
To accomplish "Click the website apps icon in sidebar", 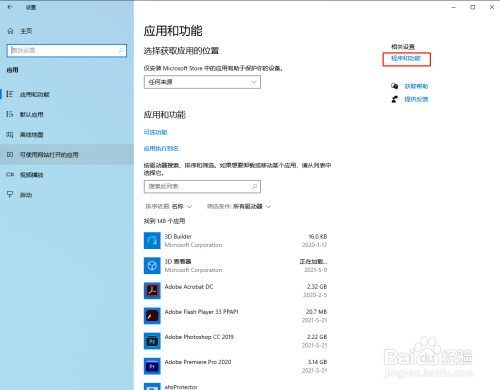I will 10,155.
